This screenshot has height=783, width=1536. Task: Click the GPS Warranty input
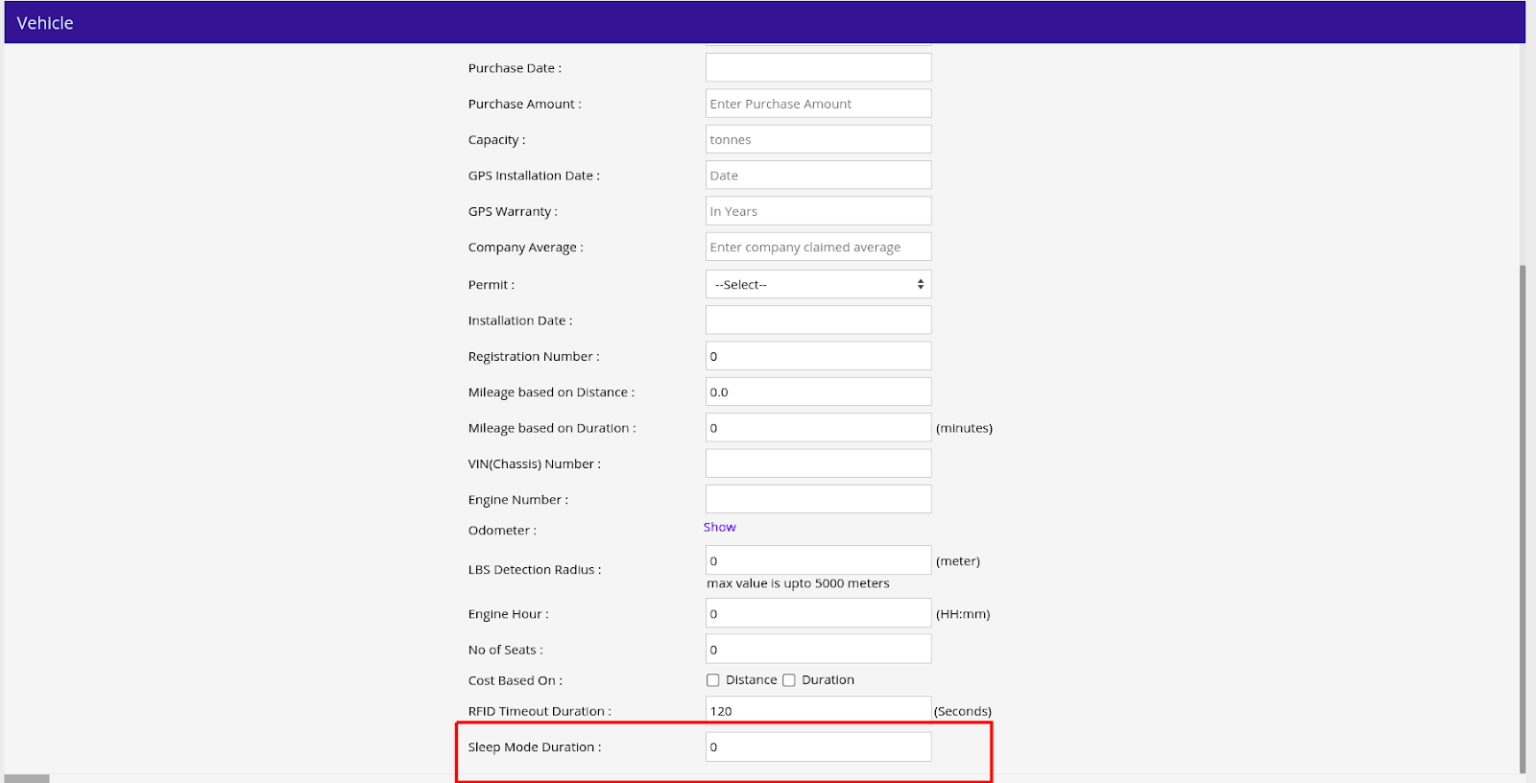(818, 211)
